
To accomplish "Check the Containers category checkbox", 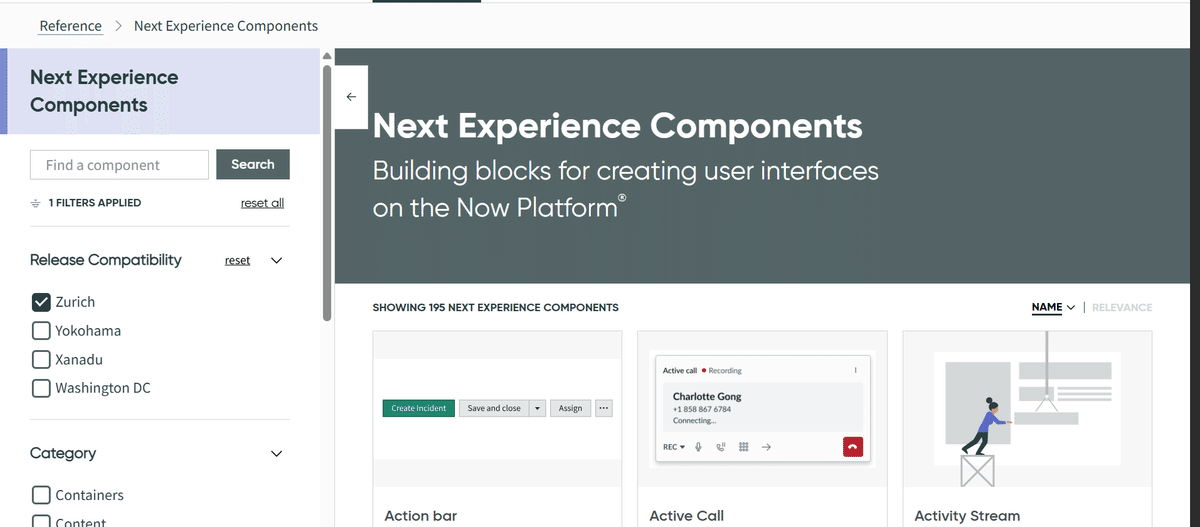I will pyautogui.click(x=41, y=495).
